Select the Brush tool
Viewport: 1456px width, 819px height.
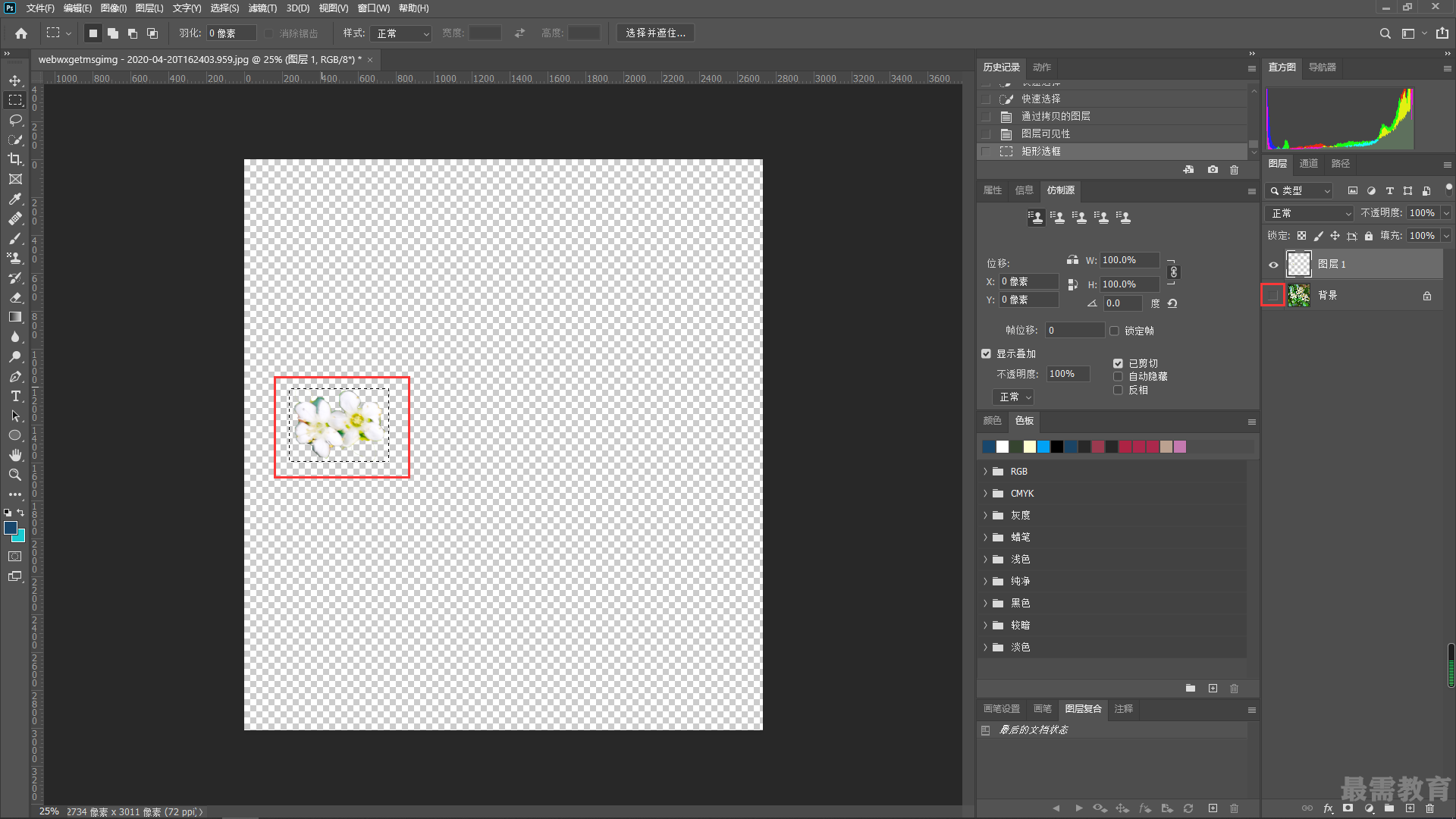15,238
